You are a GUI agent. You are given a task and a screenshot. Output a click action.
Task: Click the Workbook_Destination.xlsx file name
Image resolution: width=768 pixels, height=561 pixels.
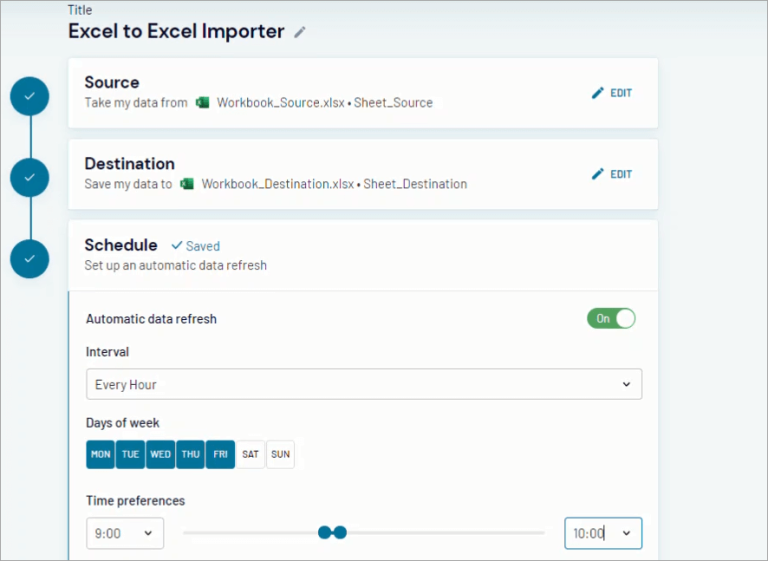tap(278, 184)
